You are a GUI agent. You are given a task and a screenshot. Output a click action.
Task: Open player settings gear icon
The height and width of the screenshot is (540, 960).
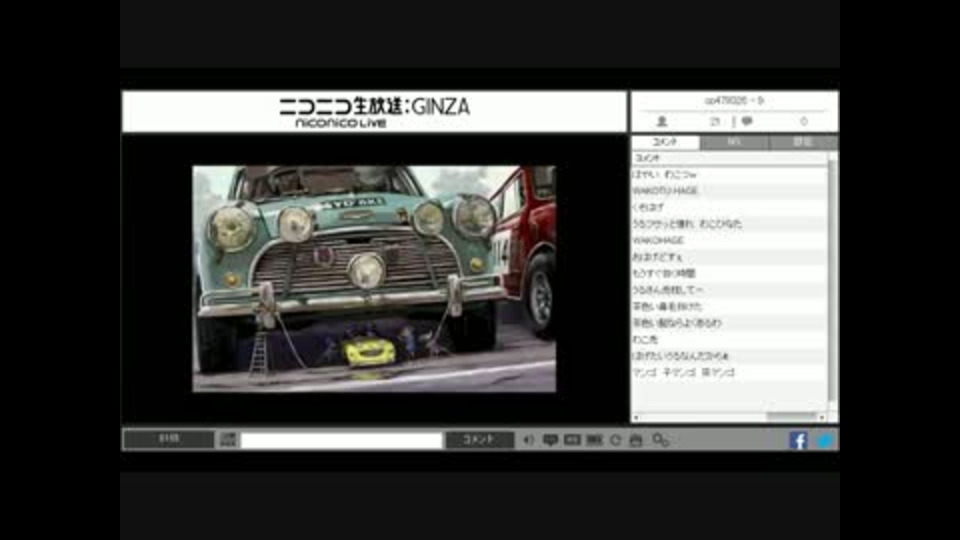[x=660, y=440]
